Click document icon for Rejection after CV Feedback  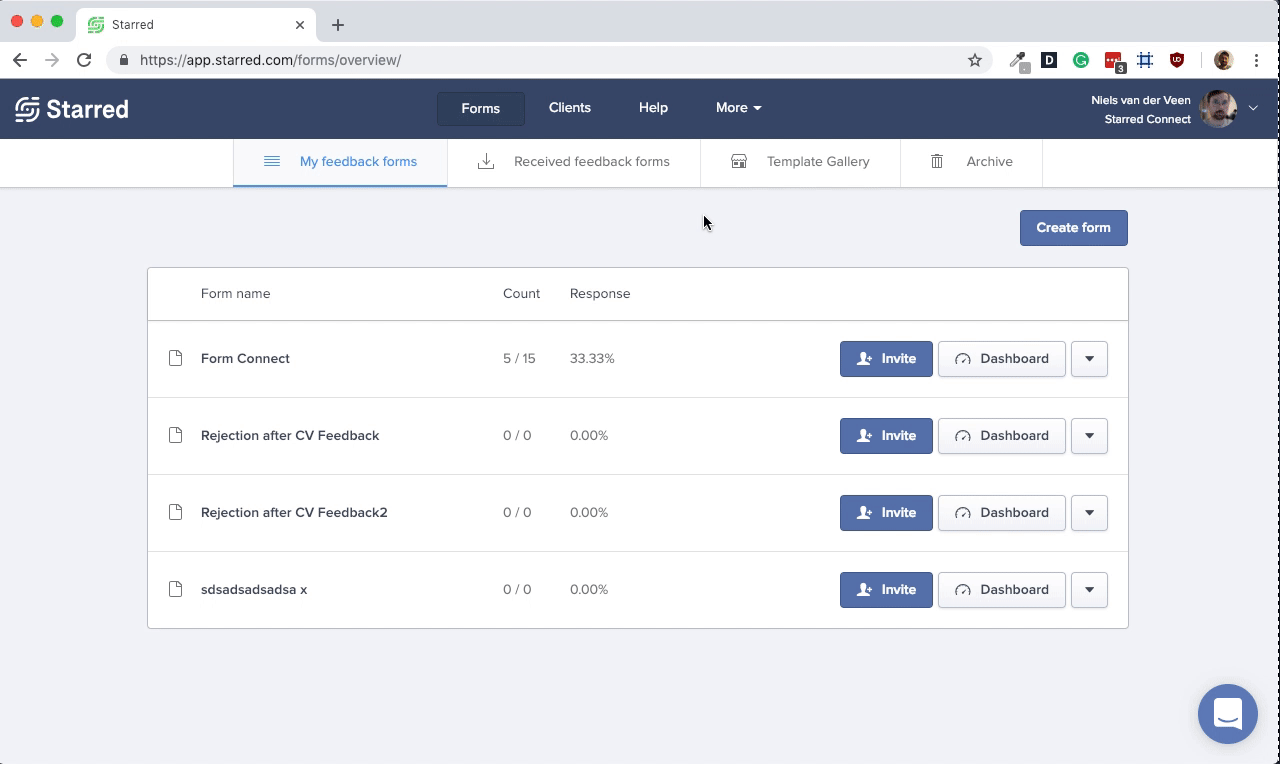(x=175, y=435)
